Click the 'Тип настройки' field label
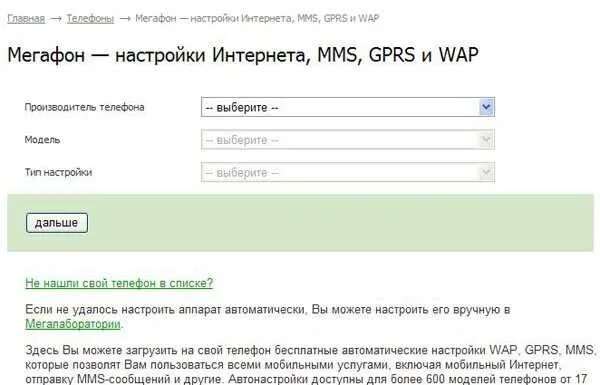The width and height of the screenshot is (600, 385). point(58,172)
